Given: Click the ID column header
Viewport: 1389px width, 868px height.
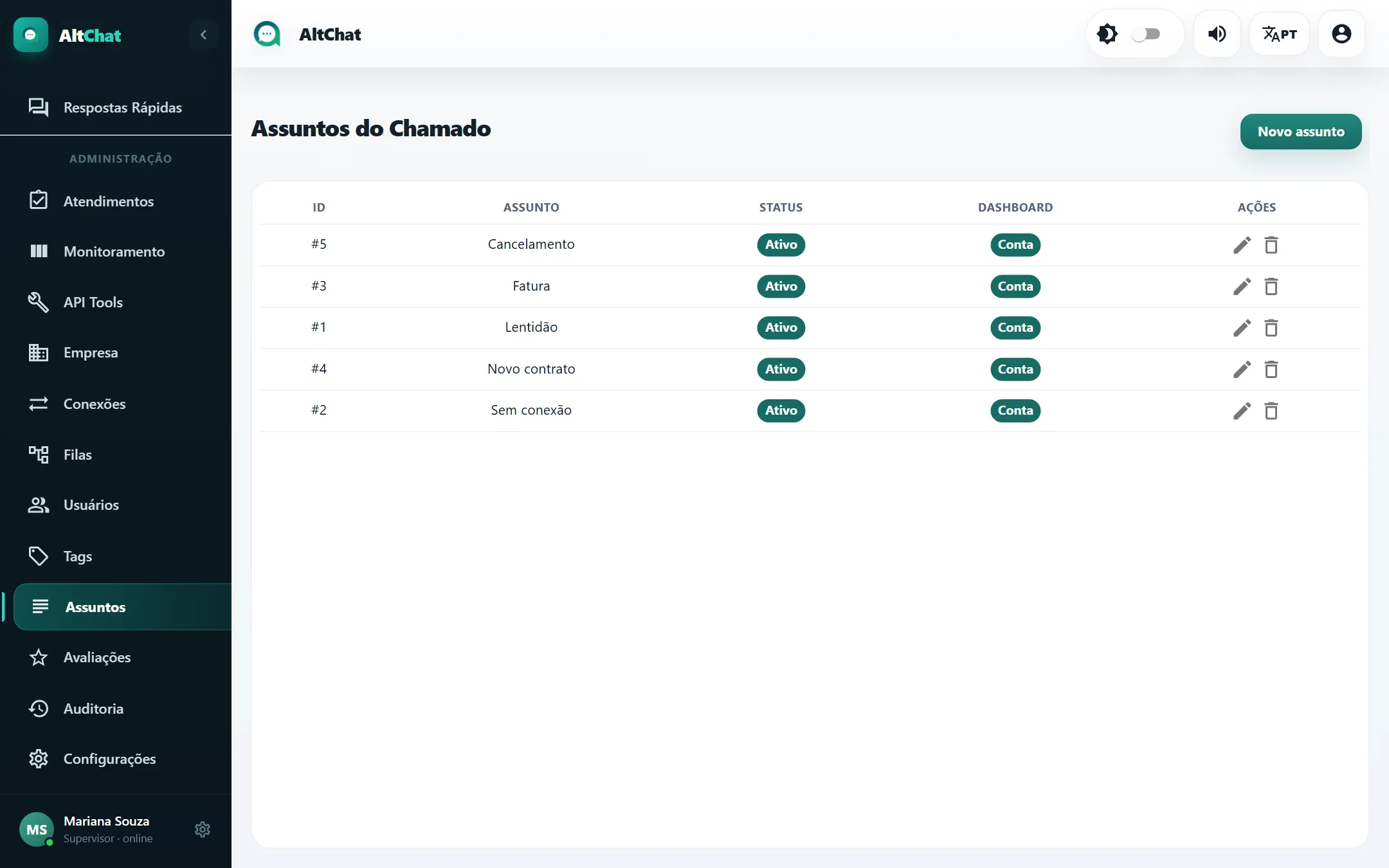Looking at the screenshot, I should pos(319,208).
